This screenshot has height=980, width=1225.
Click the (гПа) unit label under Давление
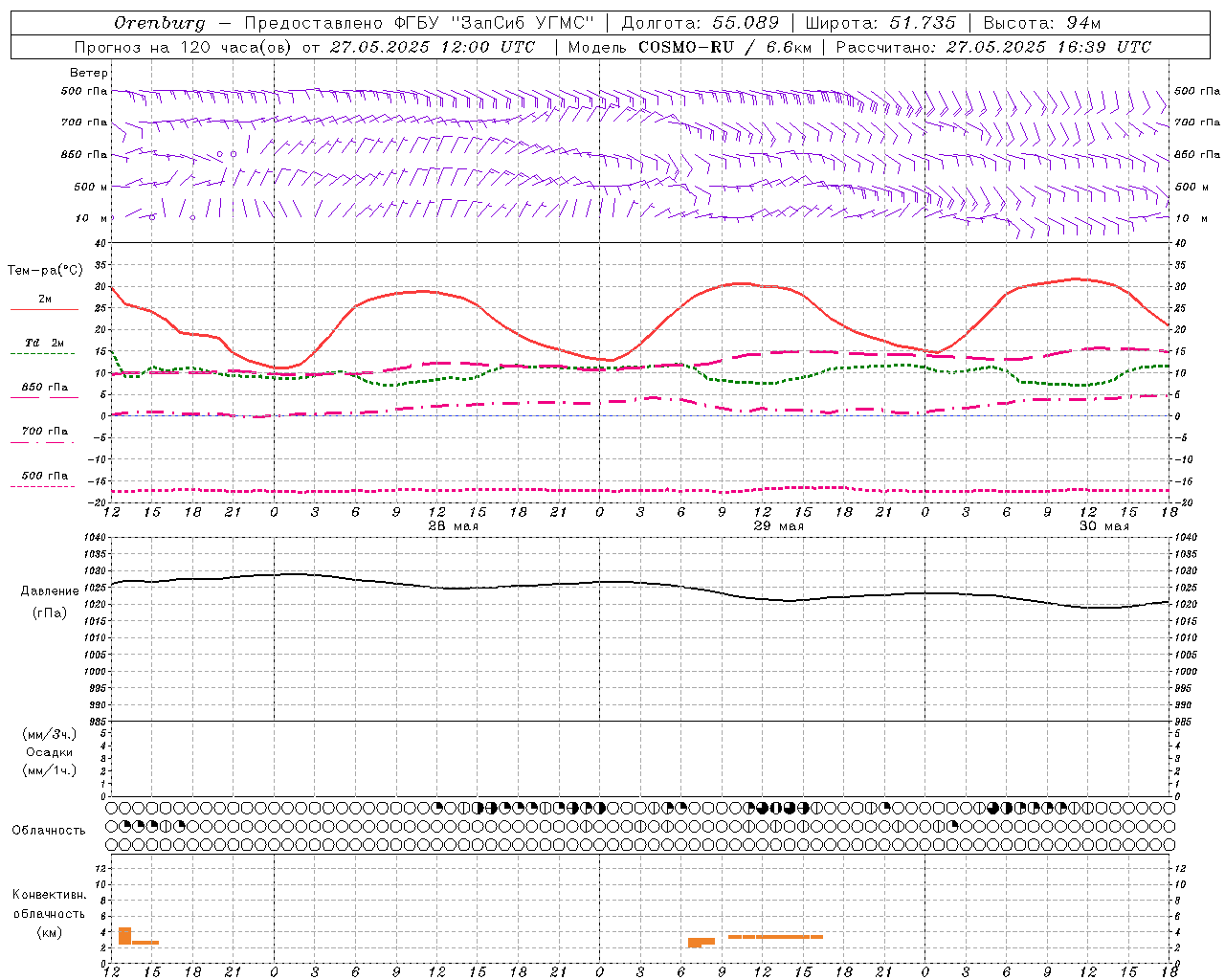click(x=48, y=613)
